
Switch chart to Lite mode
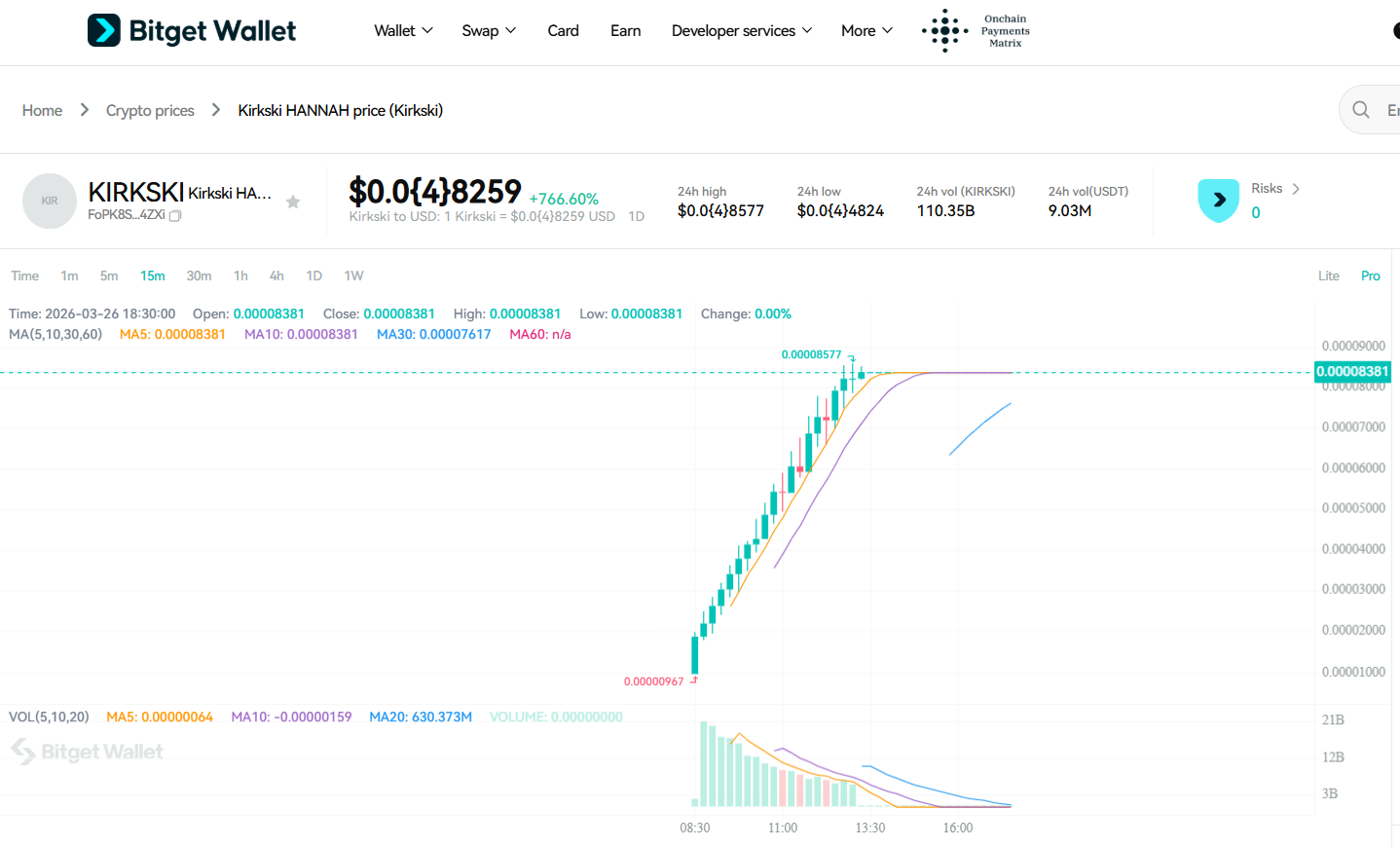(1328, 276)
